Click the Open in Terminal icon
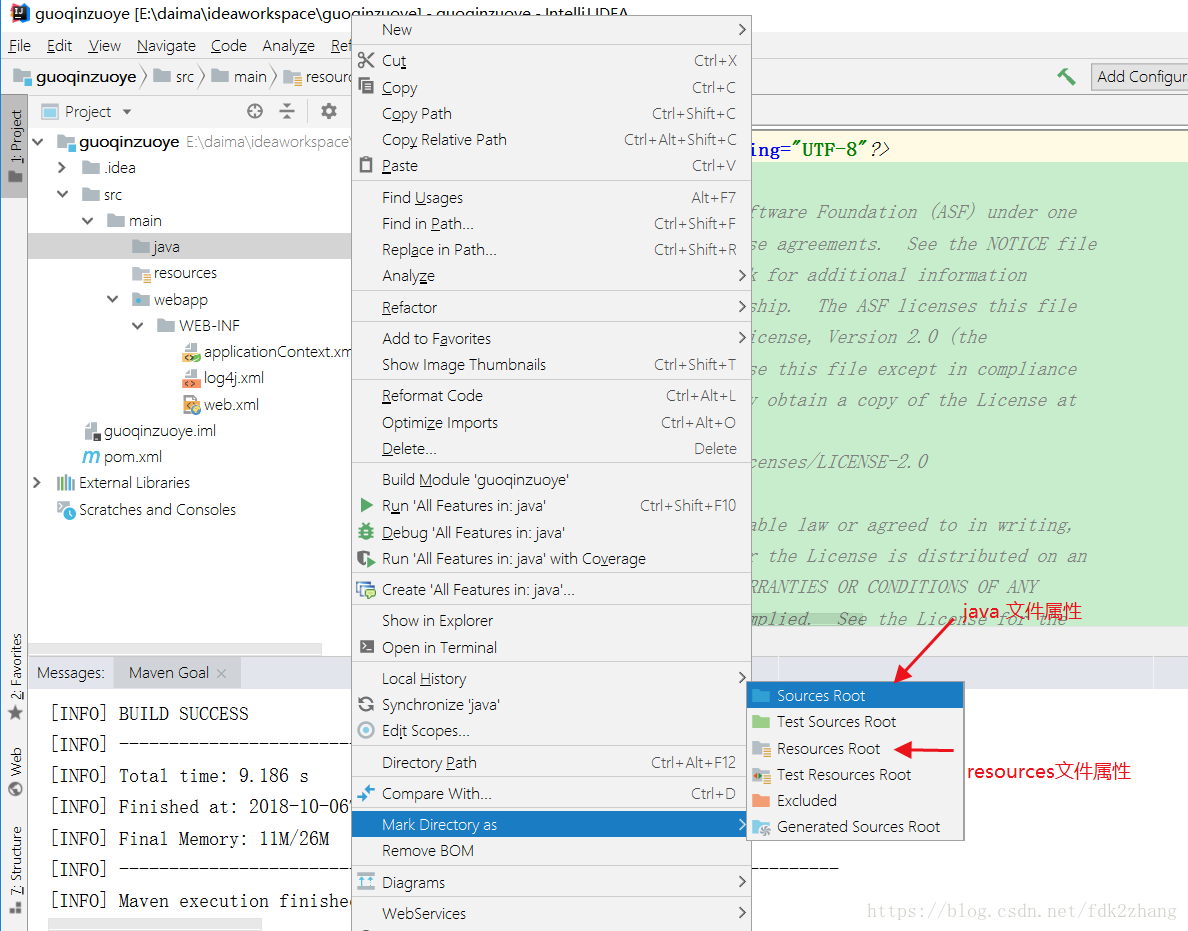1188x931 pixels. pos(366,646)
